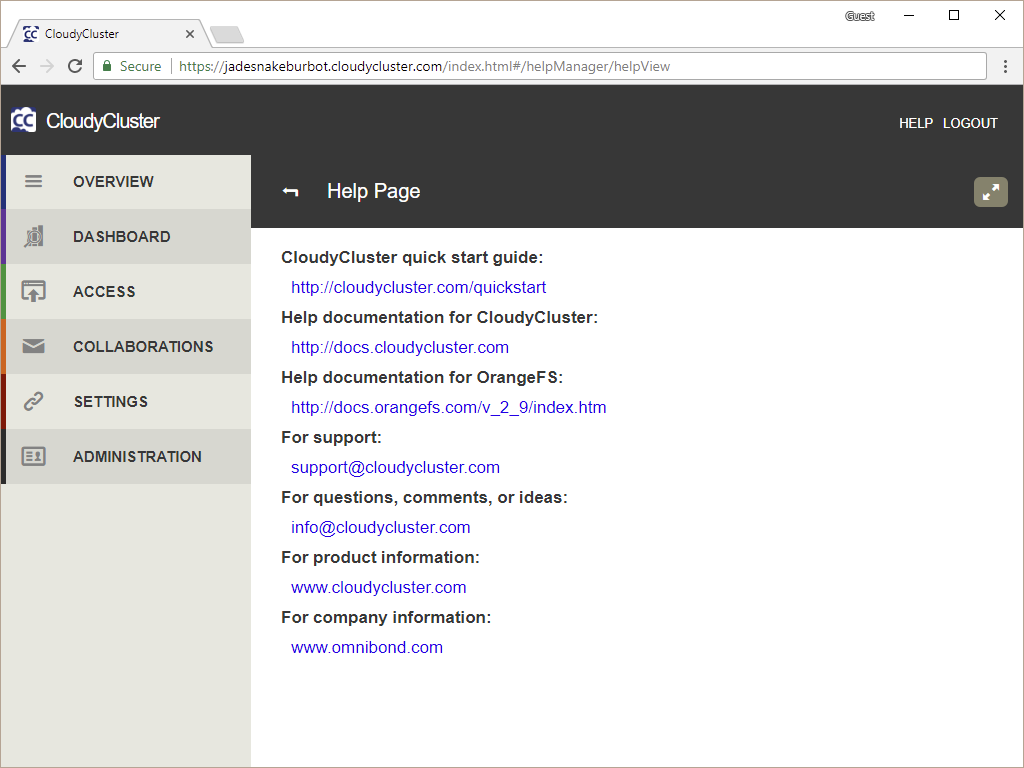The image size is (1024, 768).
Task: Close the browser window
Action: [x=999, y=16]
